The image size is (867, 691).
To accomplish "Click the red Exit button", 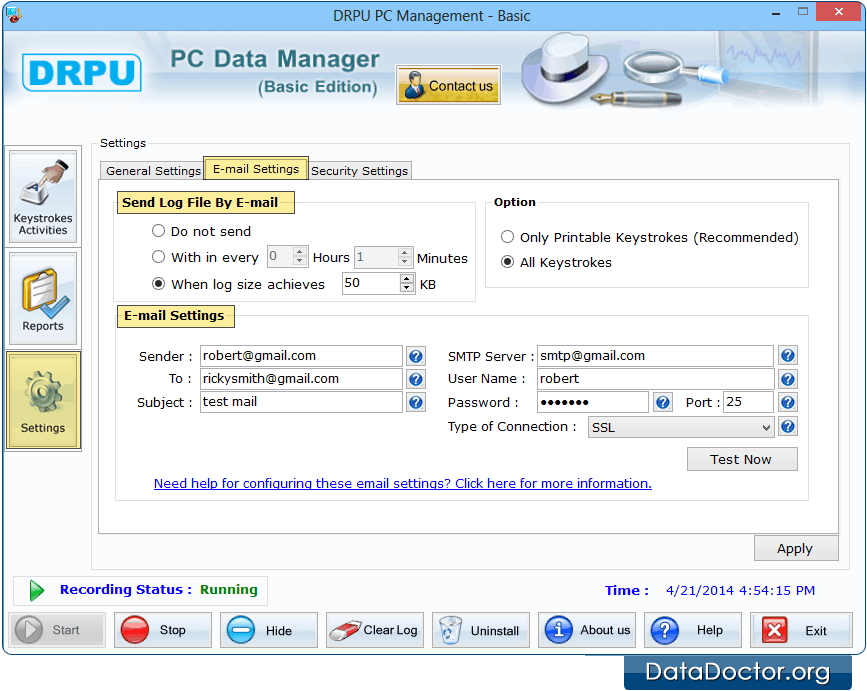I will tap(801, 630).
